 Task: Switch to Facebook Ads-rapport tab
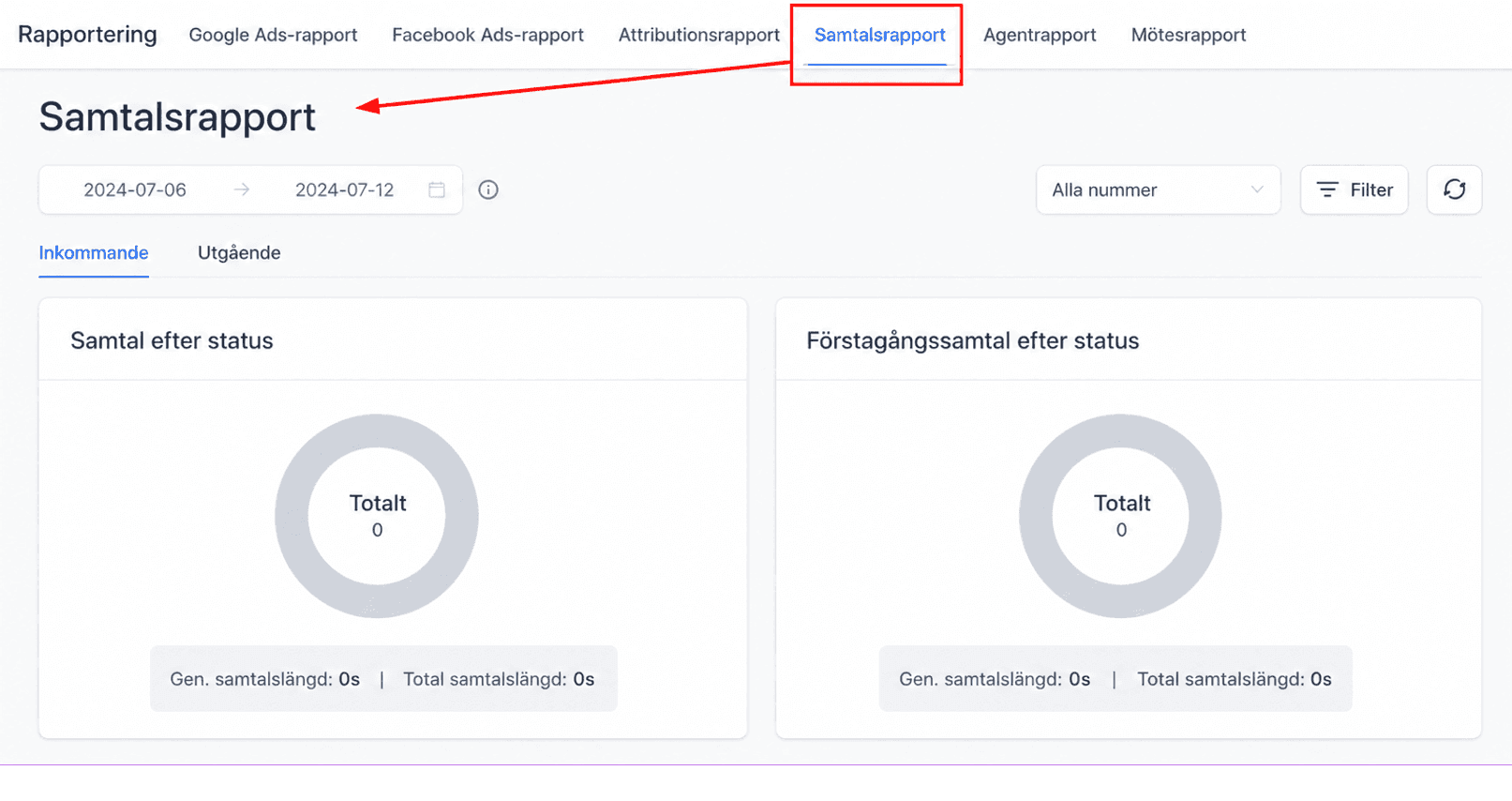point(487,35)
